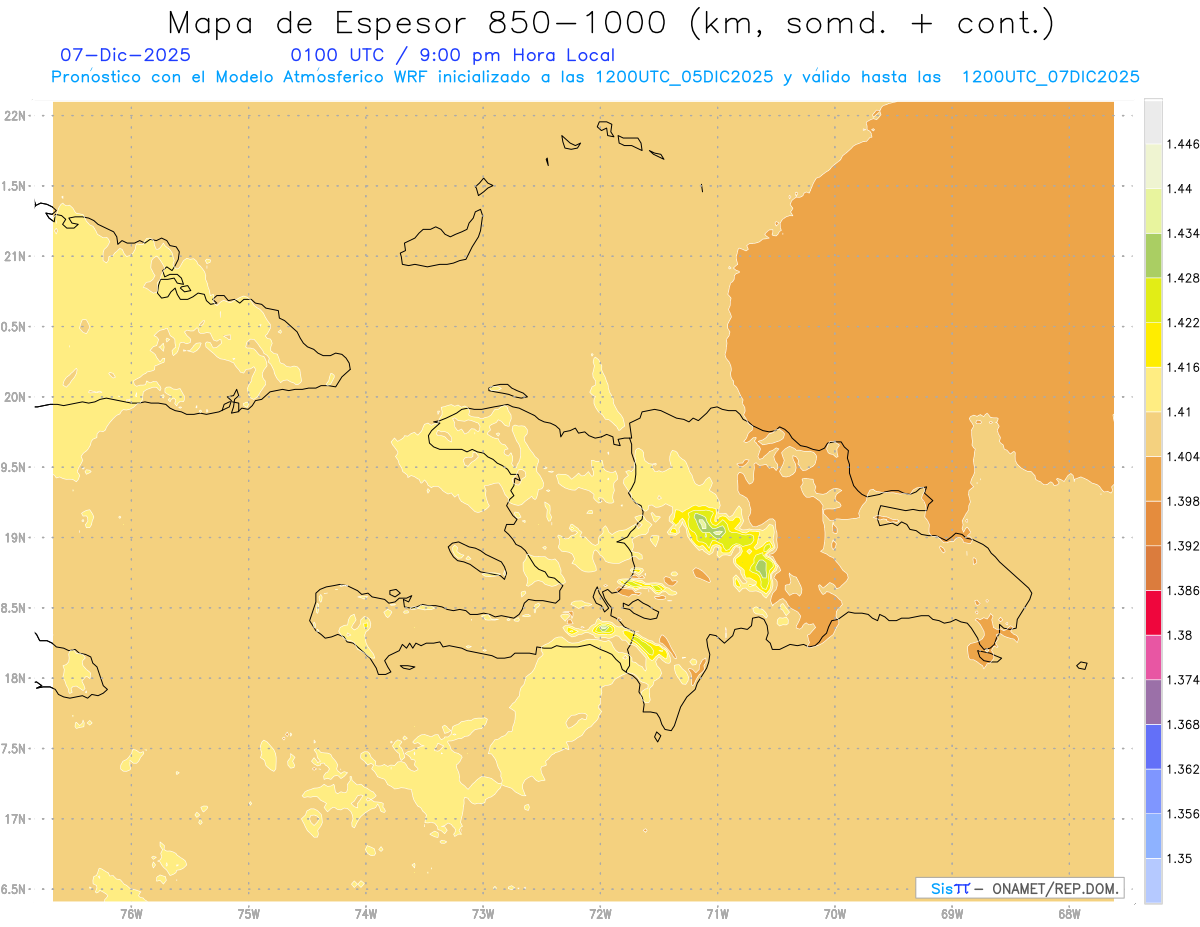Click the colorbar value '1.422'
This screenshot has height=927, width=1200.
click(x=1183, y=322)
